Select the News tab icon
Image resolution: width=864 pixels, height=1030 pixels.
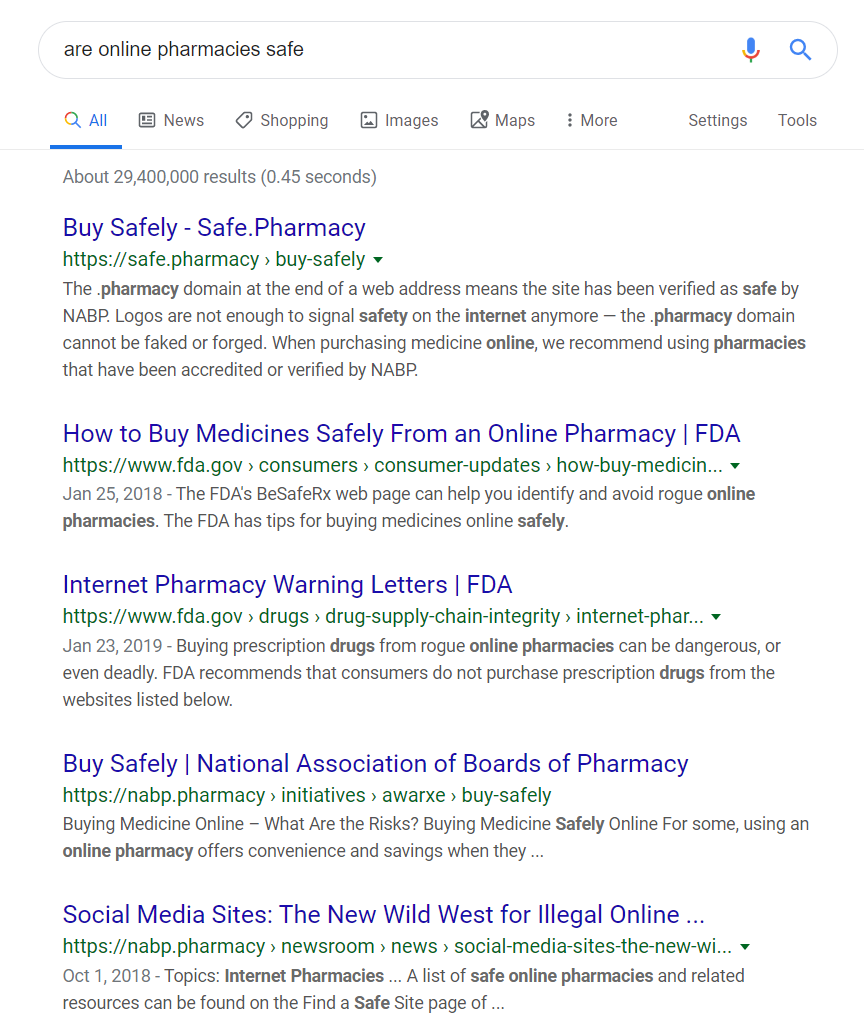[146, 120]
